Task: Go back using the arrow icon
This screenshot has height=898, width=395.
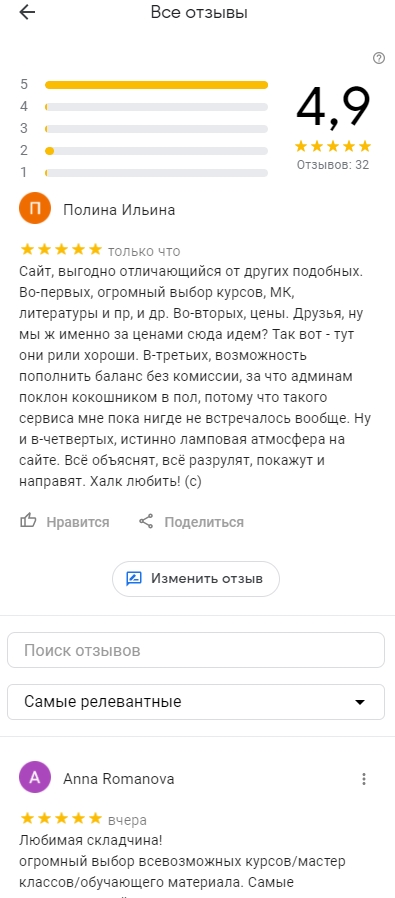Action: [x=27, y=13]
